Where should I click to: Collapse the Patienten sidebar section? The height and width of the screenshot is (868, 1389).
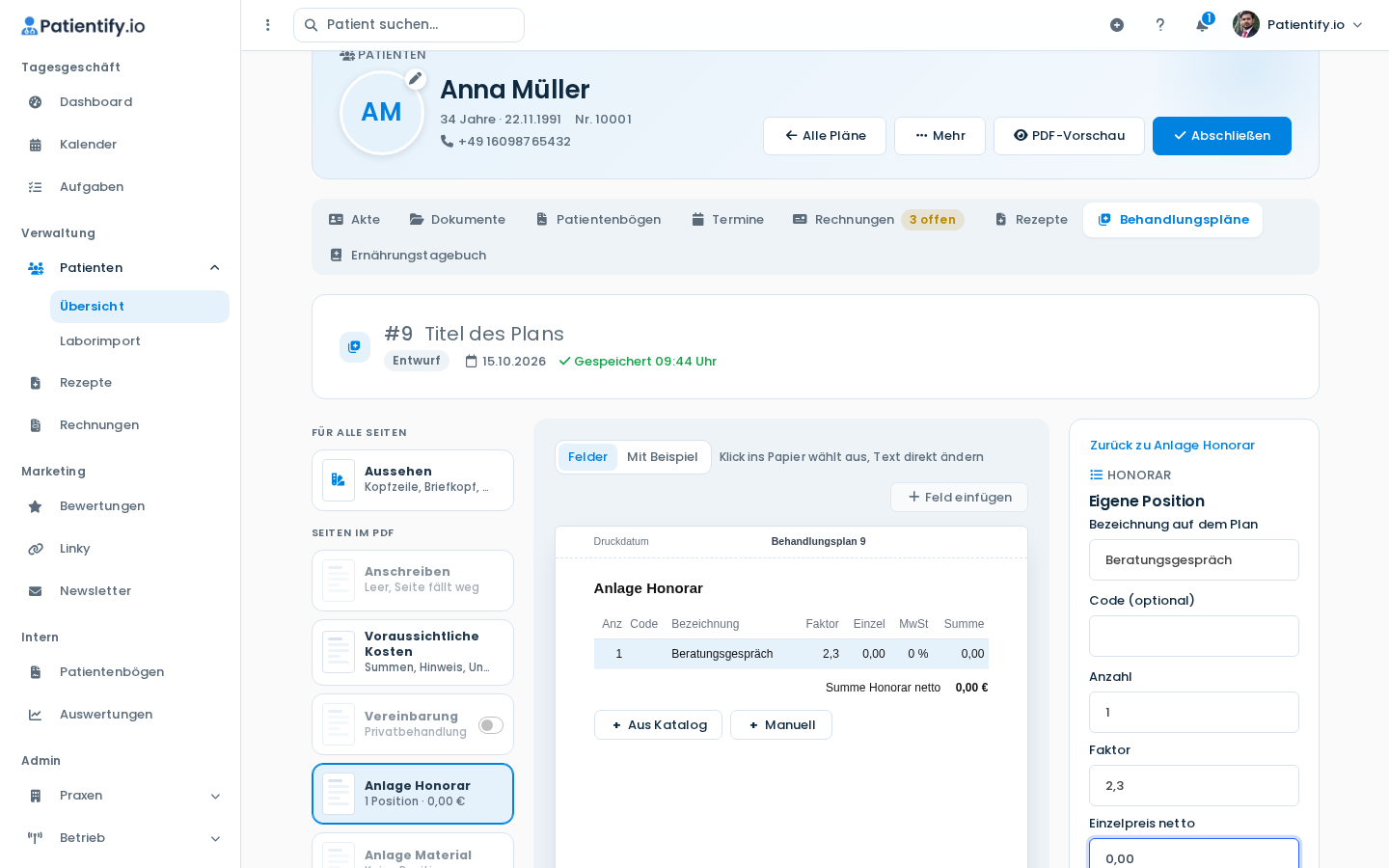click(x=215, y=268)
